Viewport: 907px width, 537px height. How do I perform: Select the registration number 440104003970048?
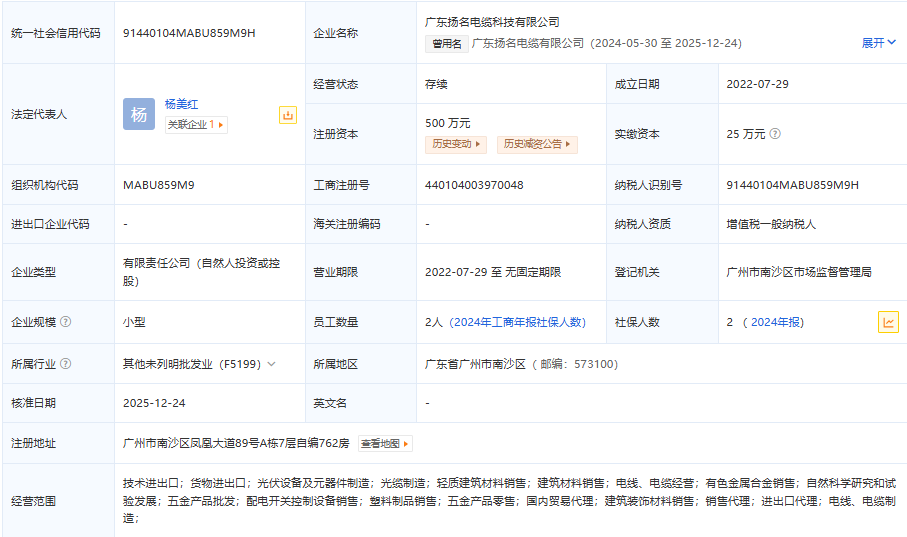point(474,185)
